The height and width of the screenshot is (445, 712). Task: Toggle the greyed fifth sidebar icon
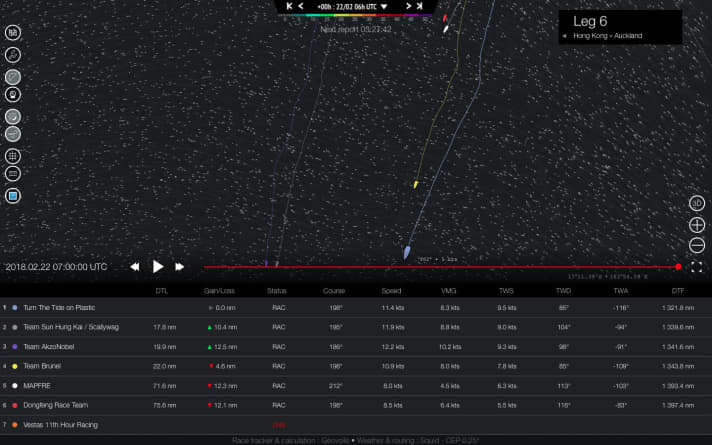pos(13,117)
